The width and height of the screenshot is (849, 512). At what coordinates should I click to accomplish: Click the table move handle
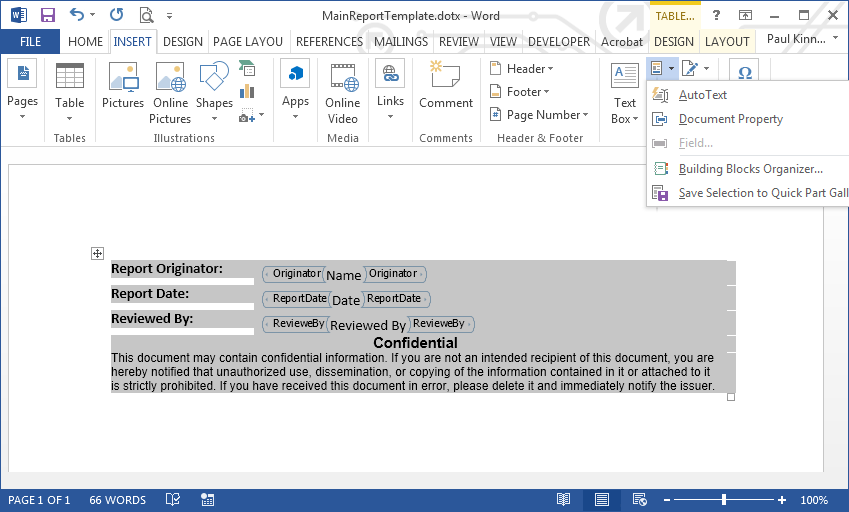pos(97,253)
